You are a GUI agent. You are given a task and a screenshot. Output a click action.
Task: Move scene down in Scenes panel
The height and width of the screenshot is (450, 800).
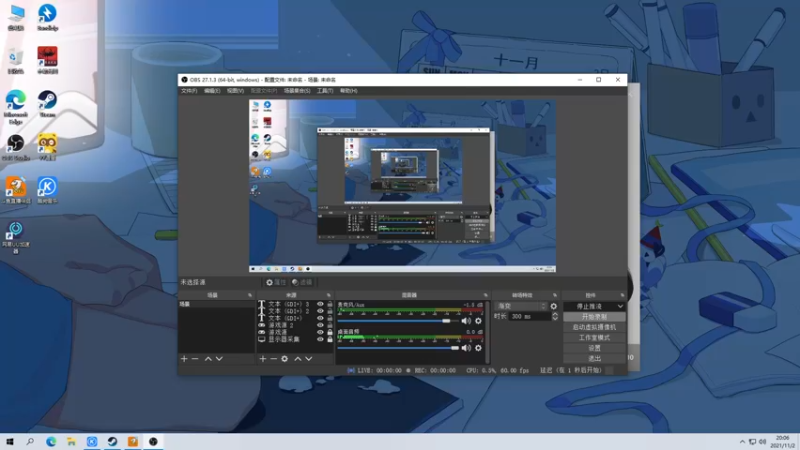pos(219,359)
